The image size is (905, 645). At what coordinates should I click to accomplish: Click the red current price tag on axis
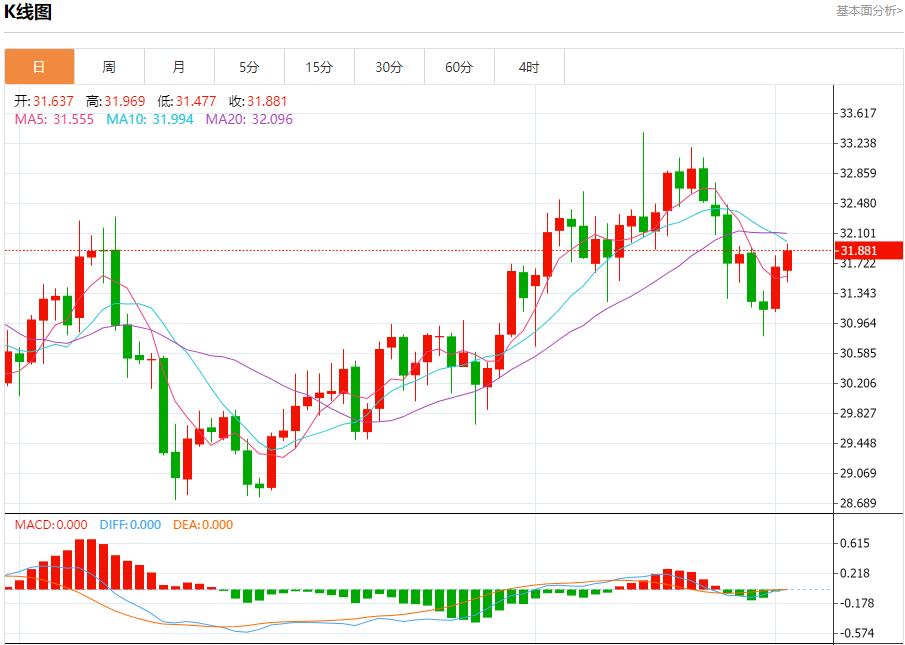coord(860,250)
